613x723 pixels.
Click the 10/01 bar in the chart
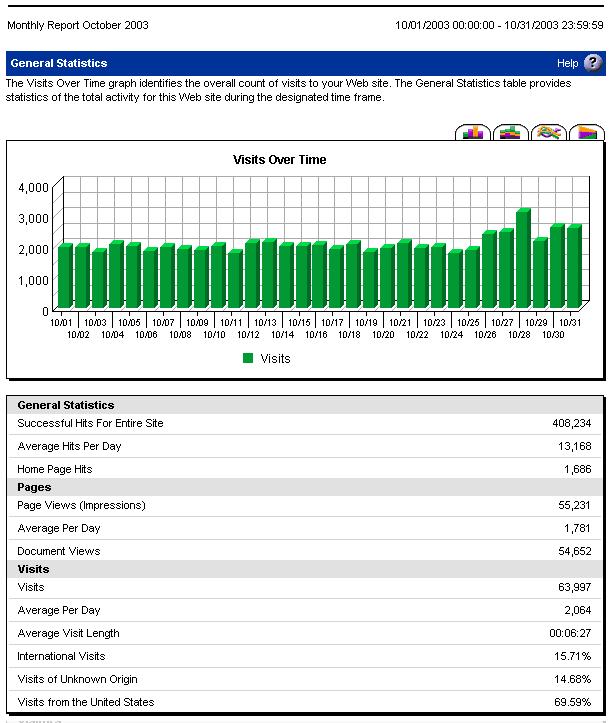pos(64,277)
